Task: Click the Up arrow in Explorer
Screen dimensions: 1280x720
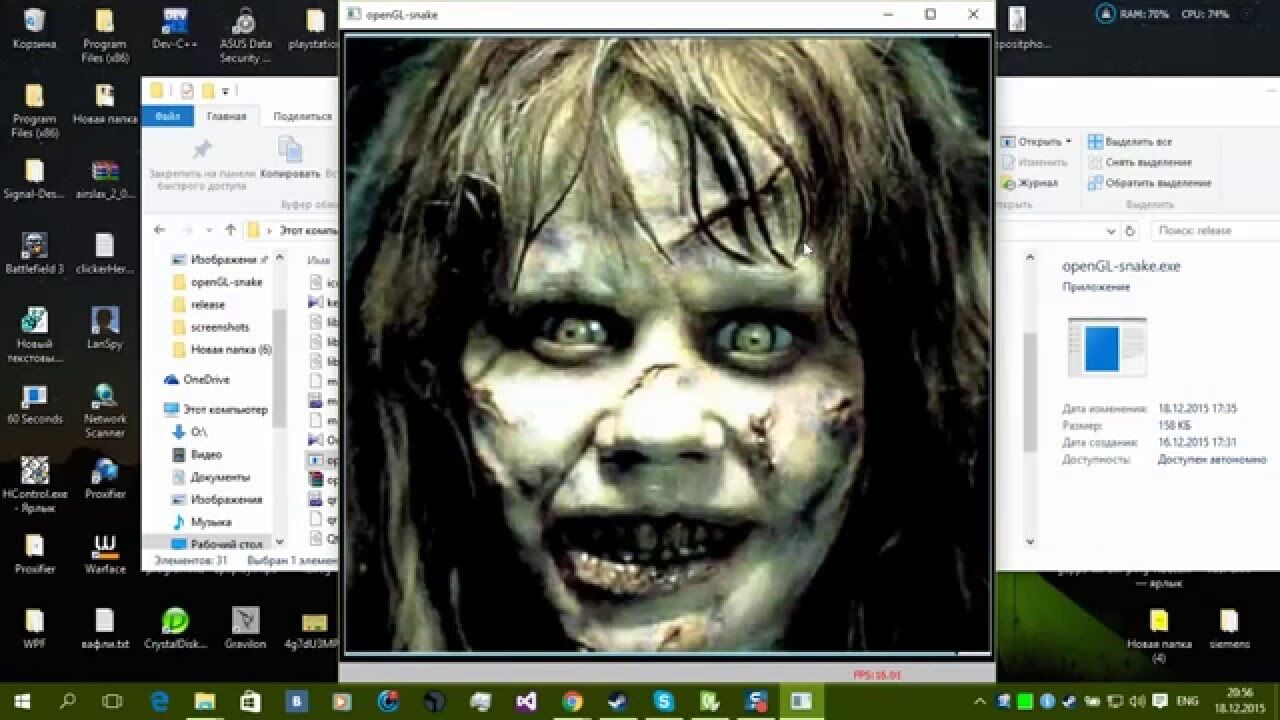Action: point(230,230)
